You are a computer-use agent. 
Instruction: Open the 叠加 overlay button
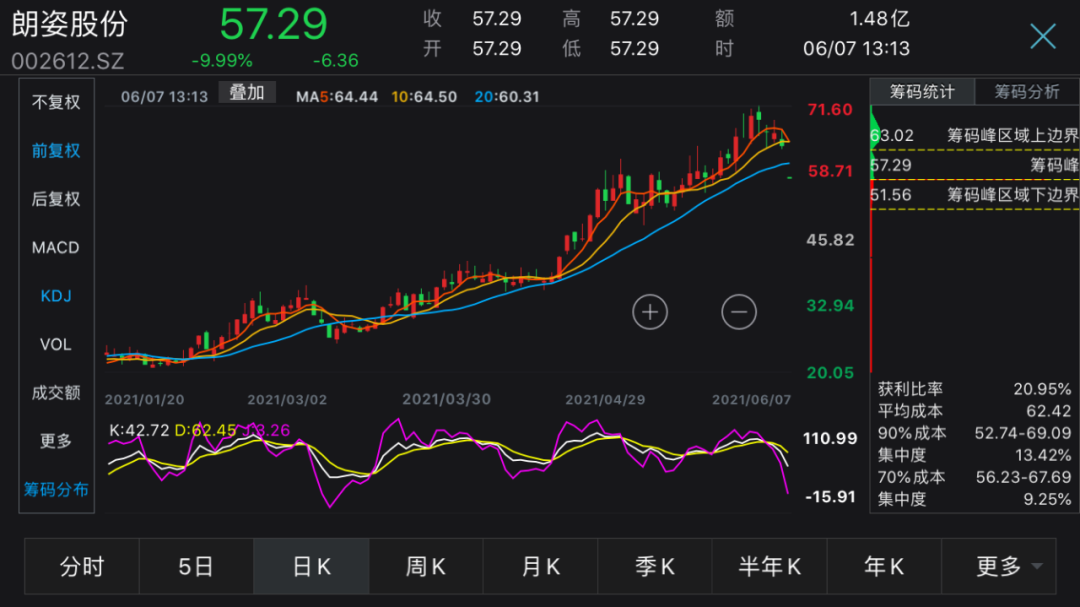pyautogui.click(x=247, y=92)
